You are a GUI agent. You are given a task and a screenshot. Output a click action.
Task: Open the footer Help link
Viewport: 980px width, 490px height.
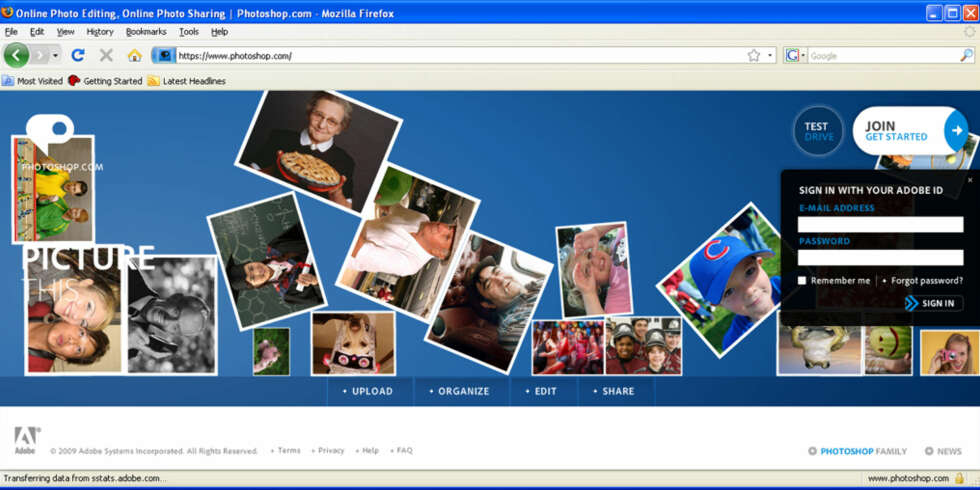[370, 450]
